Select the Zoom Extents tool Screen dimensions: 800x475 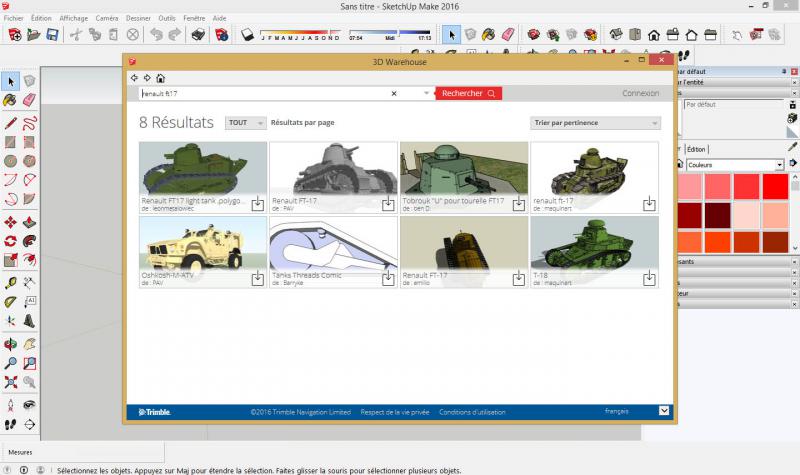(10, 382)
